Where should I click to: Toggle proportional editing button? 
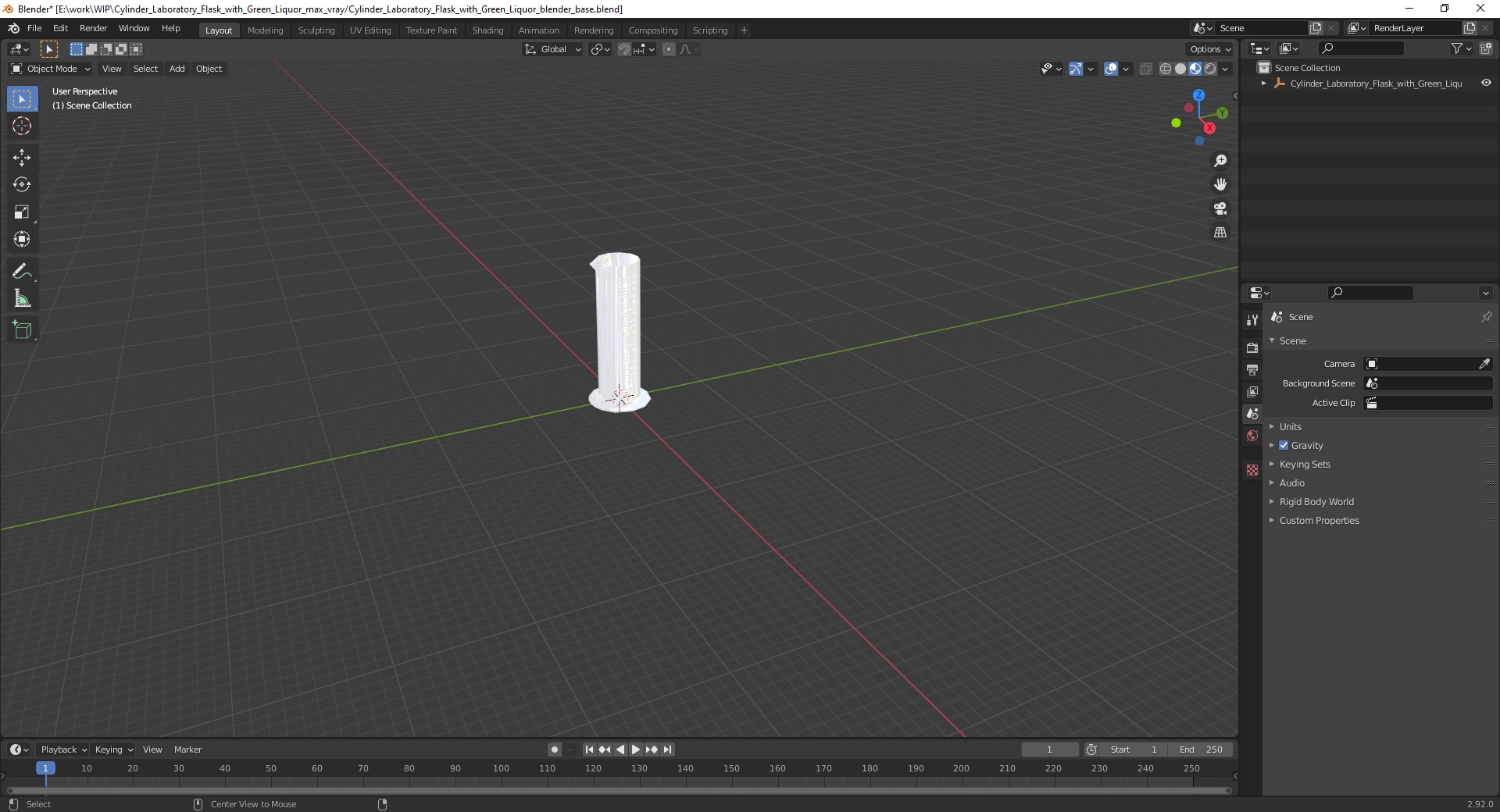click(x=669, y=49)
